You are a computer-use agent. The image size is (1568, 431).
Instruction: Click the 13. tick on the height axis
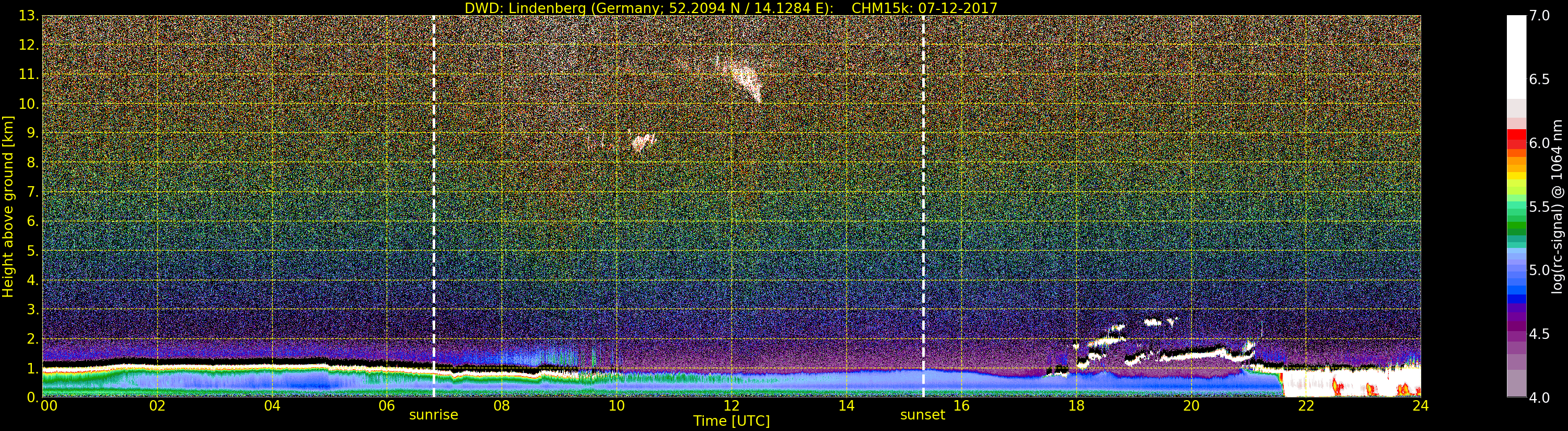tap(28, 16)
